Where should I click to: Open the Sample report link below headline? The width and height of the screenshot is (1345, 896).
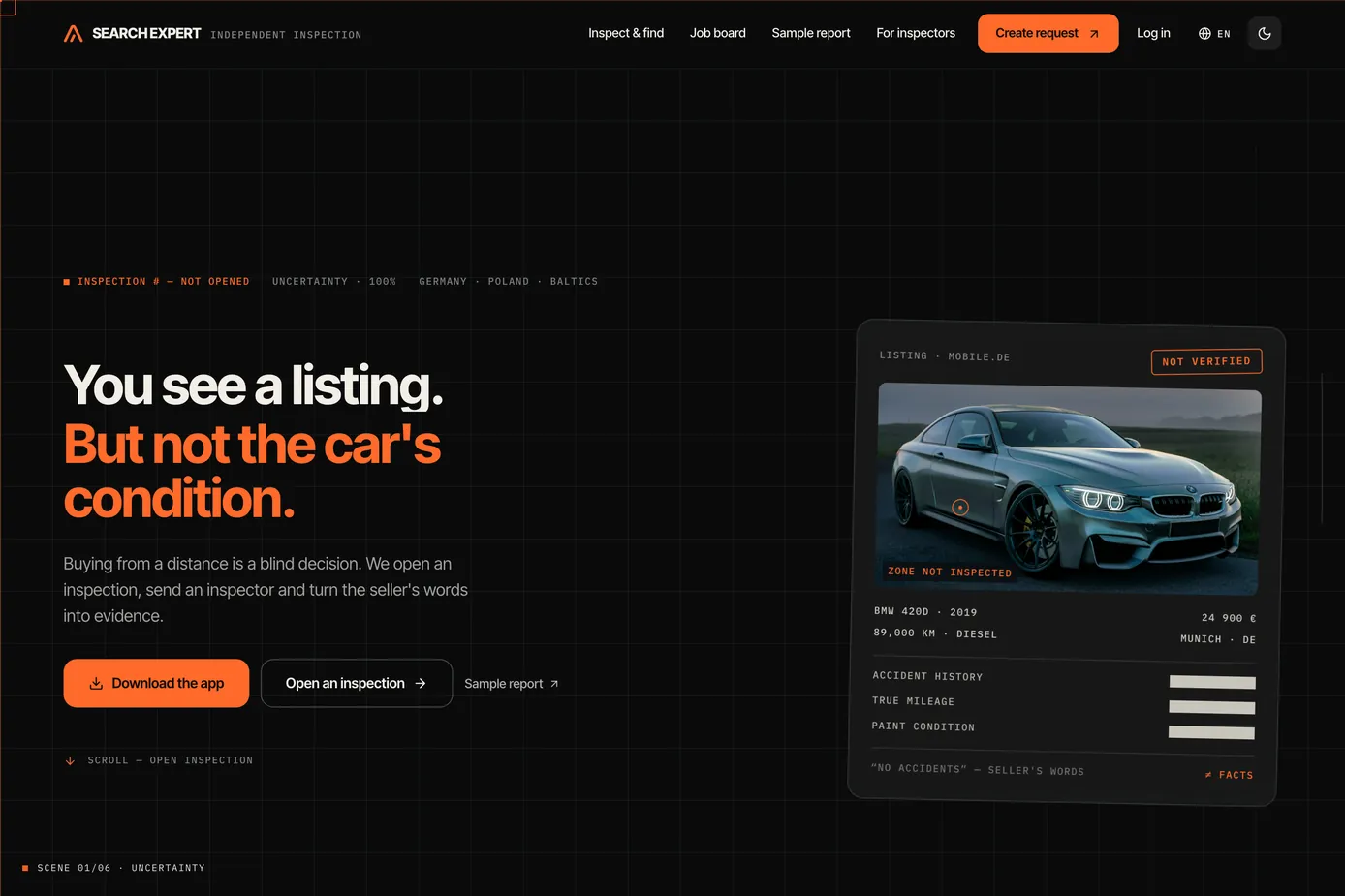(x=511, y=684)
